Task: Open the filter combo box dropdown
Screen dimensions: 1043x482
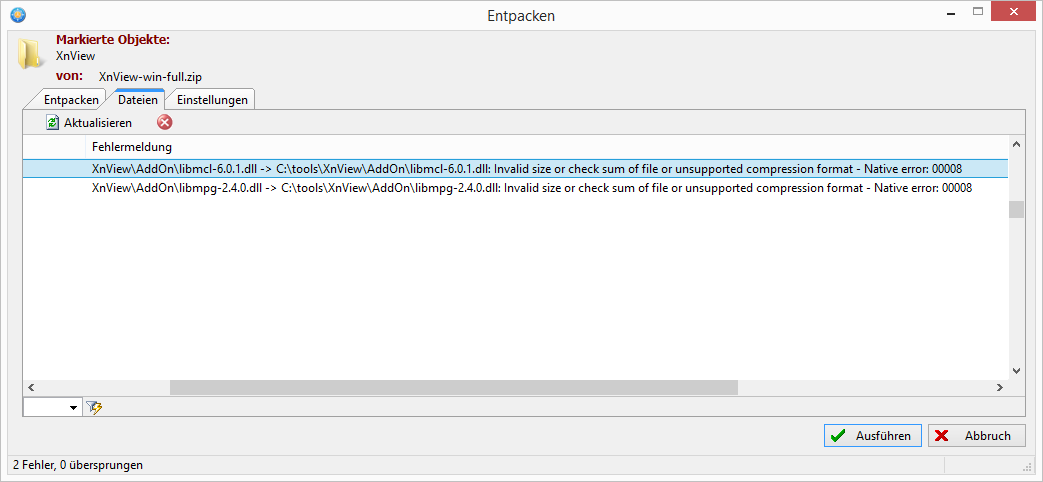Action: [73, 407]
